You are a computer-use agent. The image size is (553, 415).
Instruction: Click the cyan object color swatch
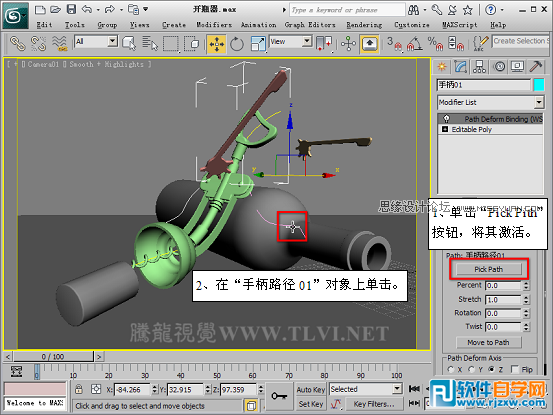click(x=539, y=85)
